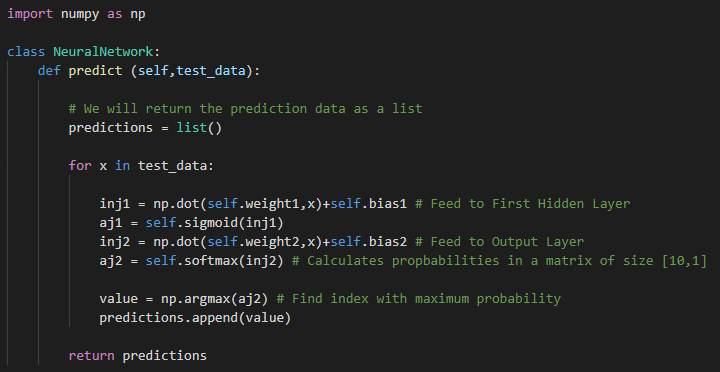The width and height of the screenshot is (720, 372).
Task: Click the import keyword on first line
Action: 30,14
